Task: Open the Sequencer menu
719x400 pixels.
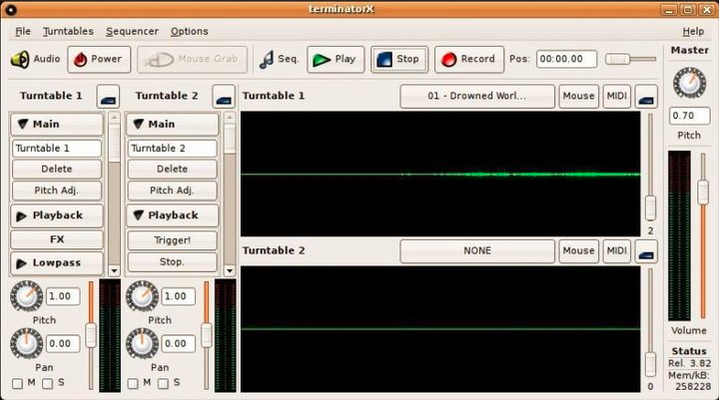Action: point(131,31)
